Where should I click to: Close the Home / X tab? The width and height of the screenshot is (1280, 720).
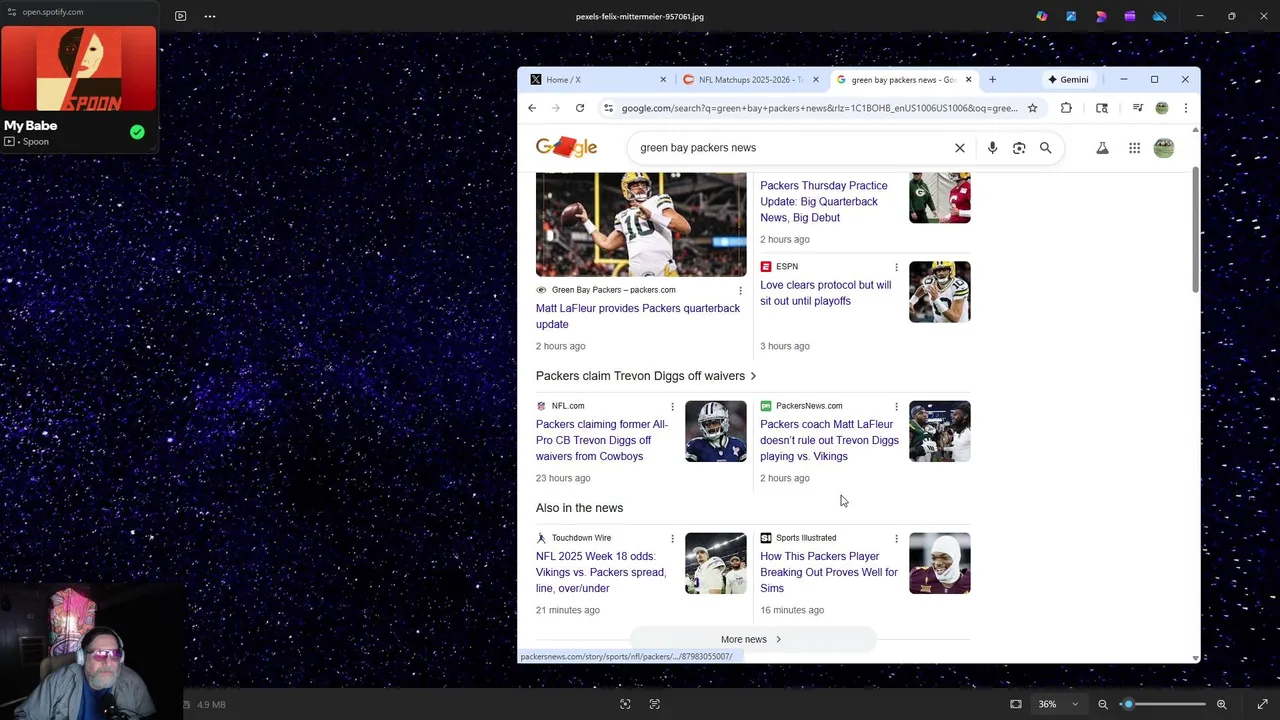663,80
